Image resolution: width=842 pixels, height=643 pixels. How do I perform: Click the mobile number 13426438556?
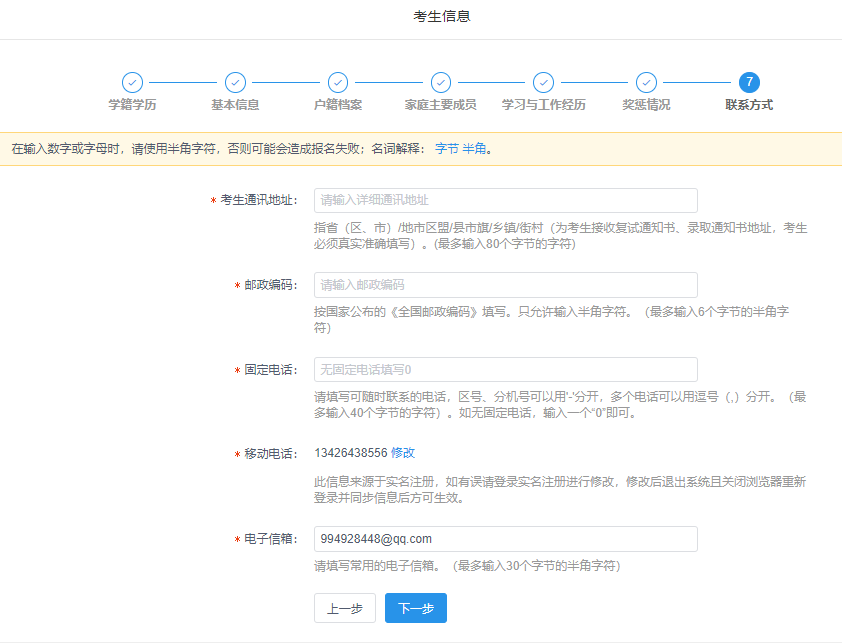(x=351, y=453)
